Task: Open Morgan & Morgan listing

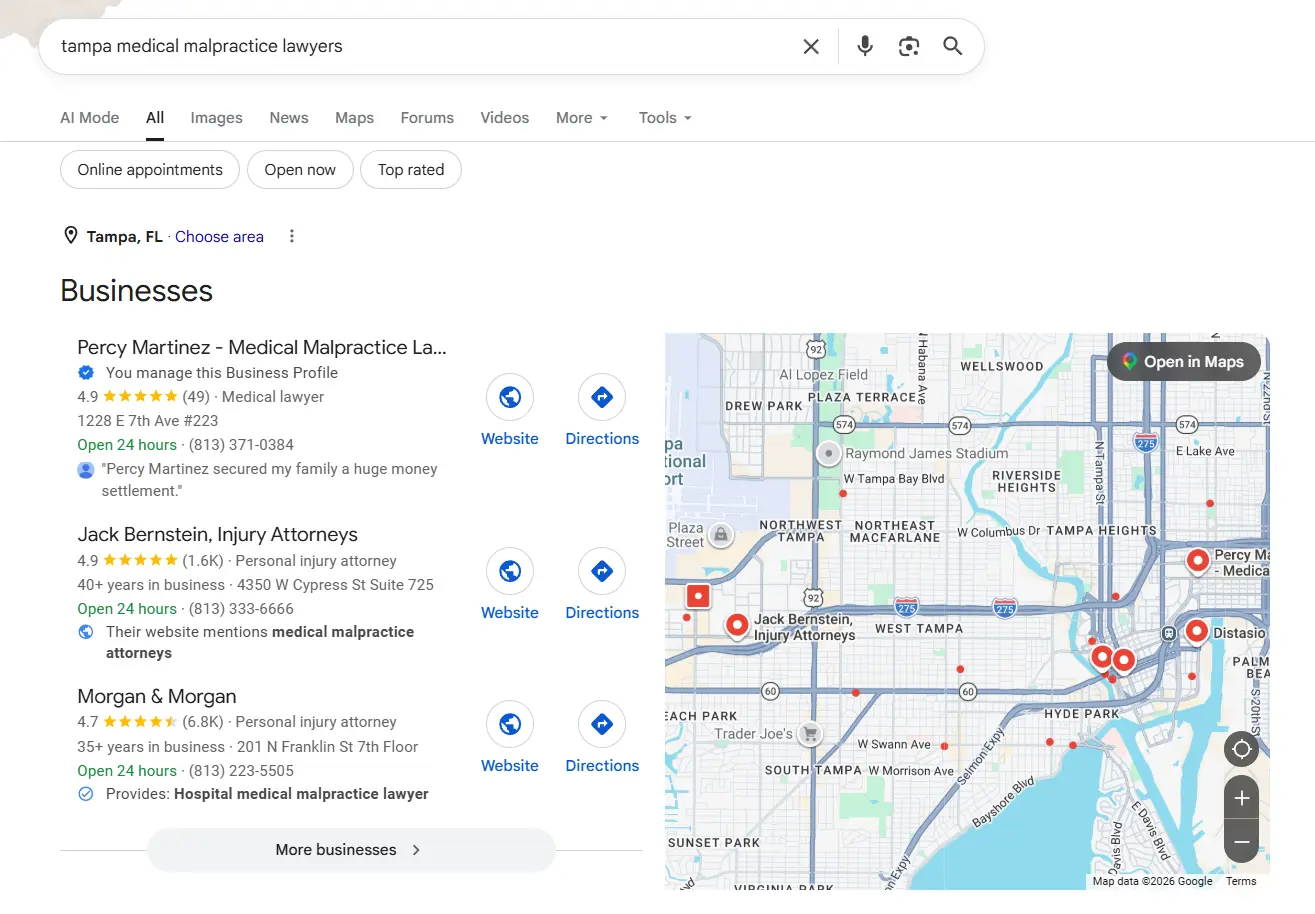Action: [x=156, y=697]
